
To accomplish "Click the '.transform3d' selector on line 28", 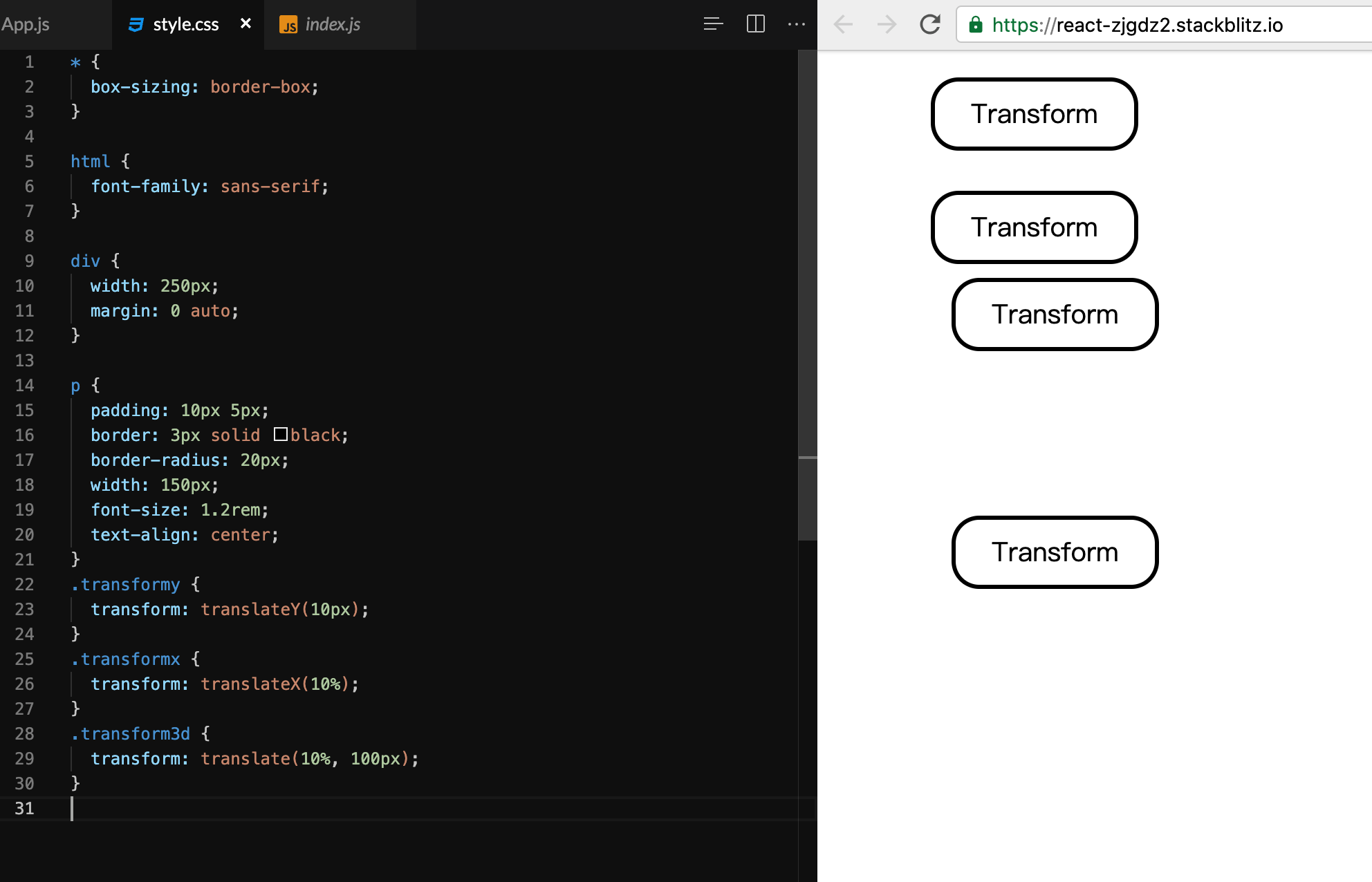I will (x=130, y=734).
